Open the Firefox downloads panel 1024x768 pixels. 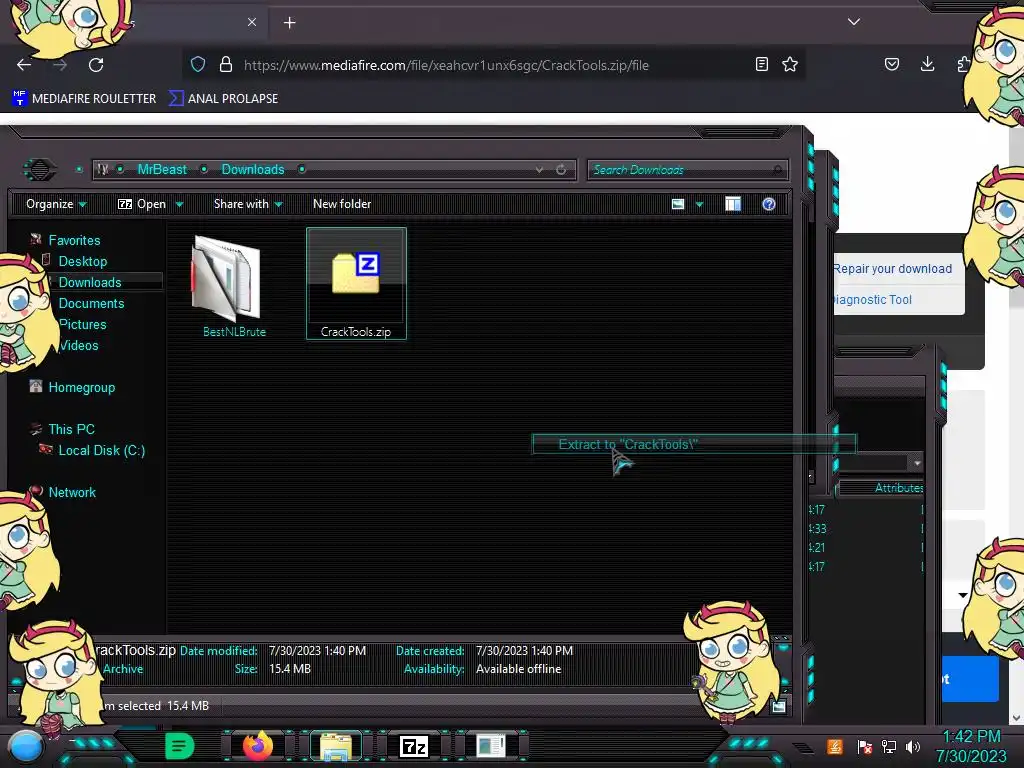click(x=927, y=64)
